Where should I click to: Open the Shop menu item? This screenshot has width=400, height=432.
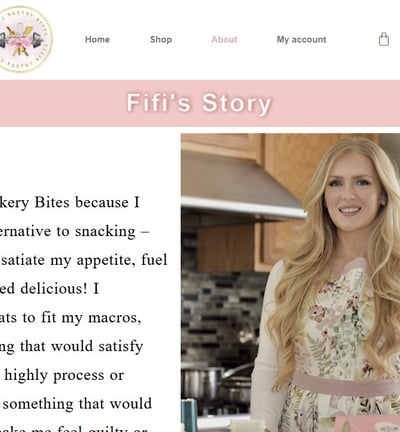[161, 39]
